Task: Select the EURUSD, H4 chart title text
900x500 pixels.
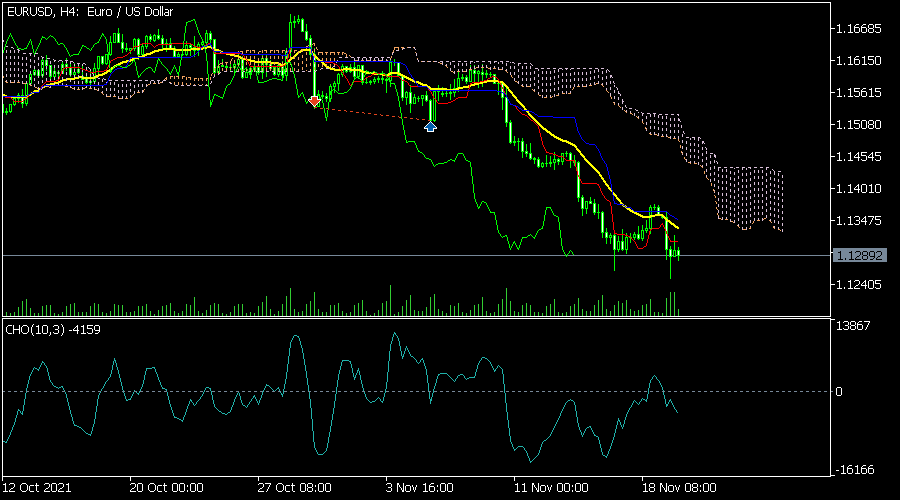Action: pyautogui.click(x=90, y=12)
